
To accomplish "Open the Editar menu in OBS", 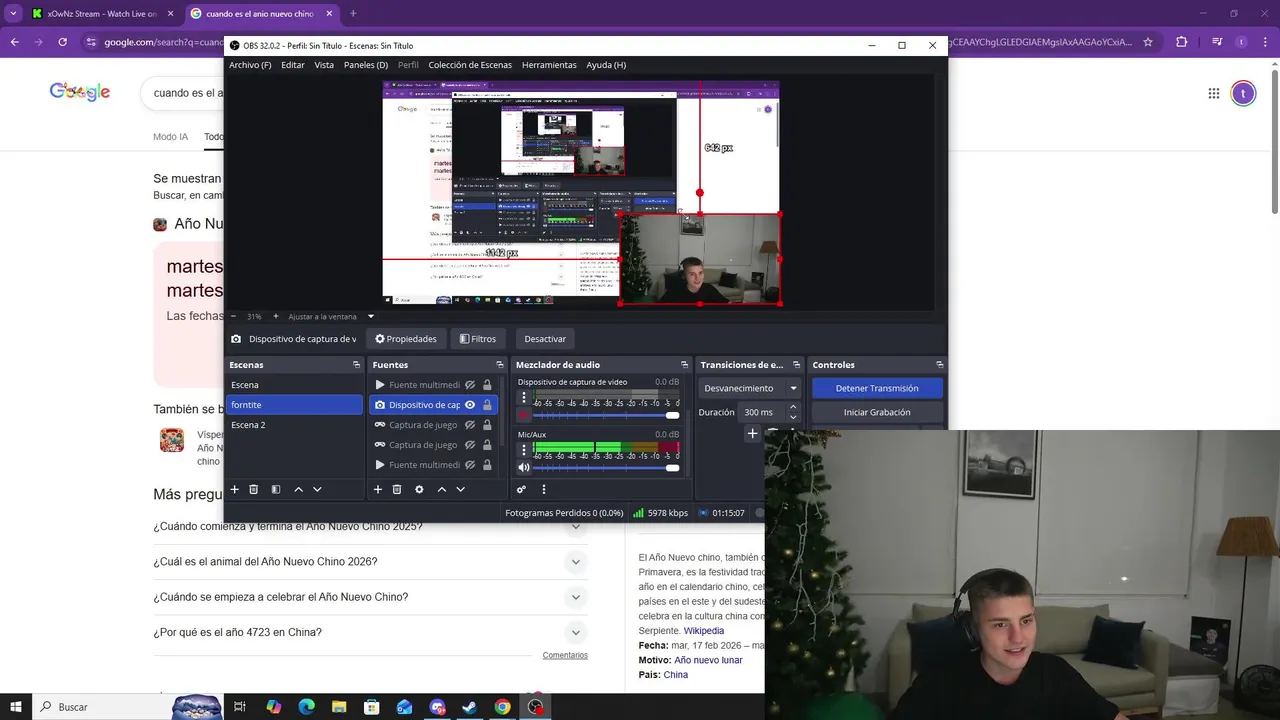I will point(293,65).
